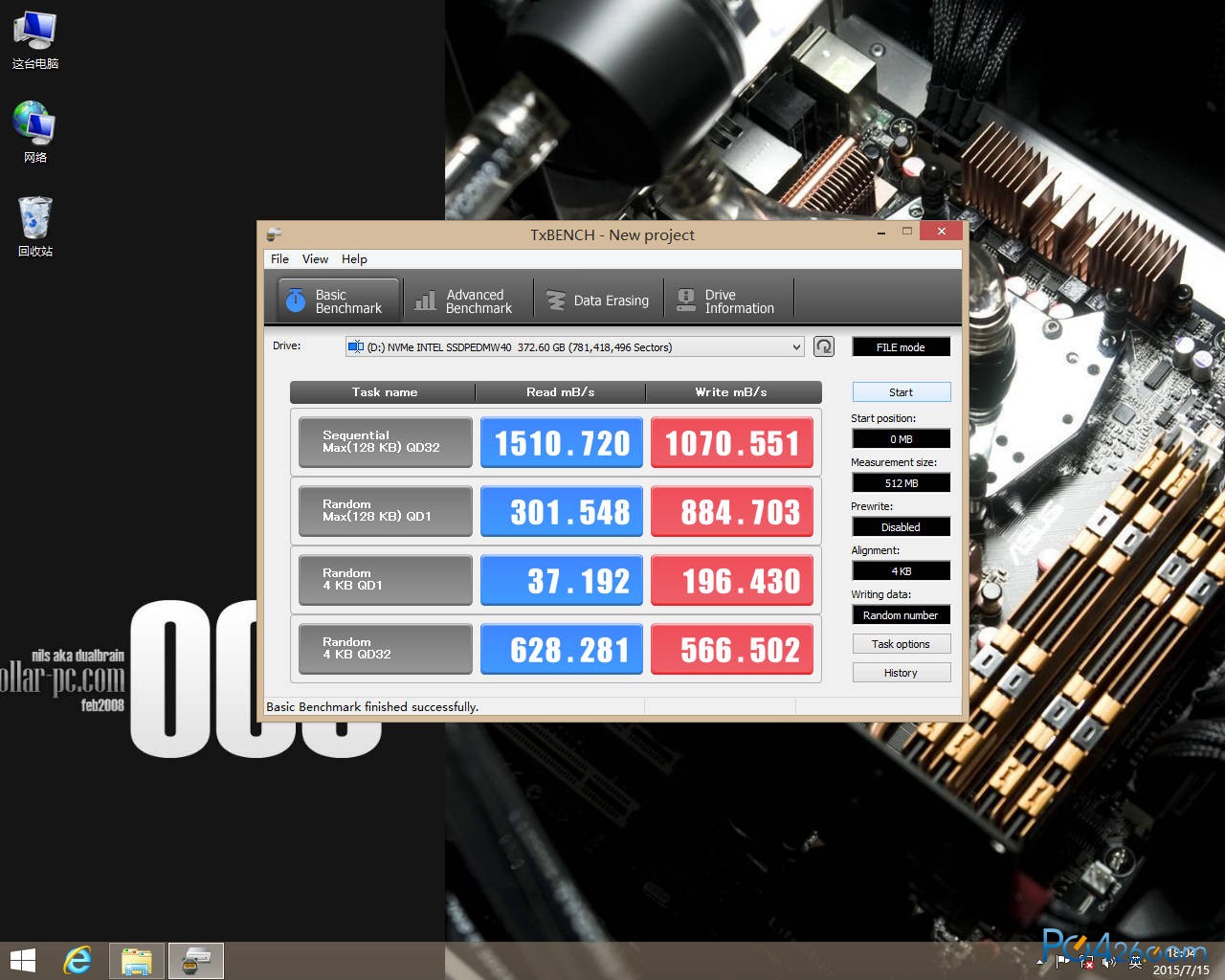1225x980 pixels.
Task: Switch to the Advanced Benchmark tab
Action: pyautogui.click(x=469, y=301)
